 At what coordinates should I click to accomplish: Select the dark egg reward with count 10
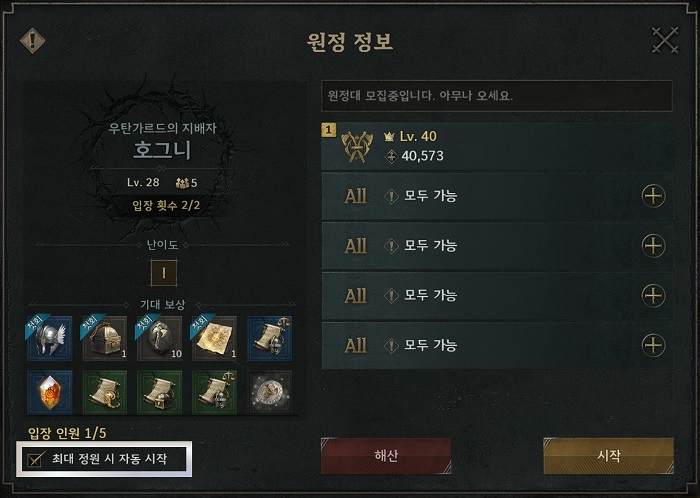pos(160,338)
